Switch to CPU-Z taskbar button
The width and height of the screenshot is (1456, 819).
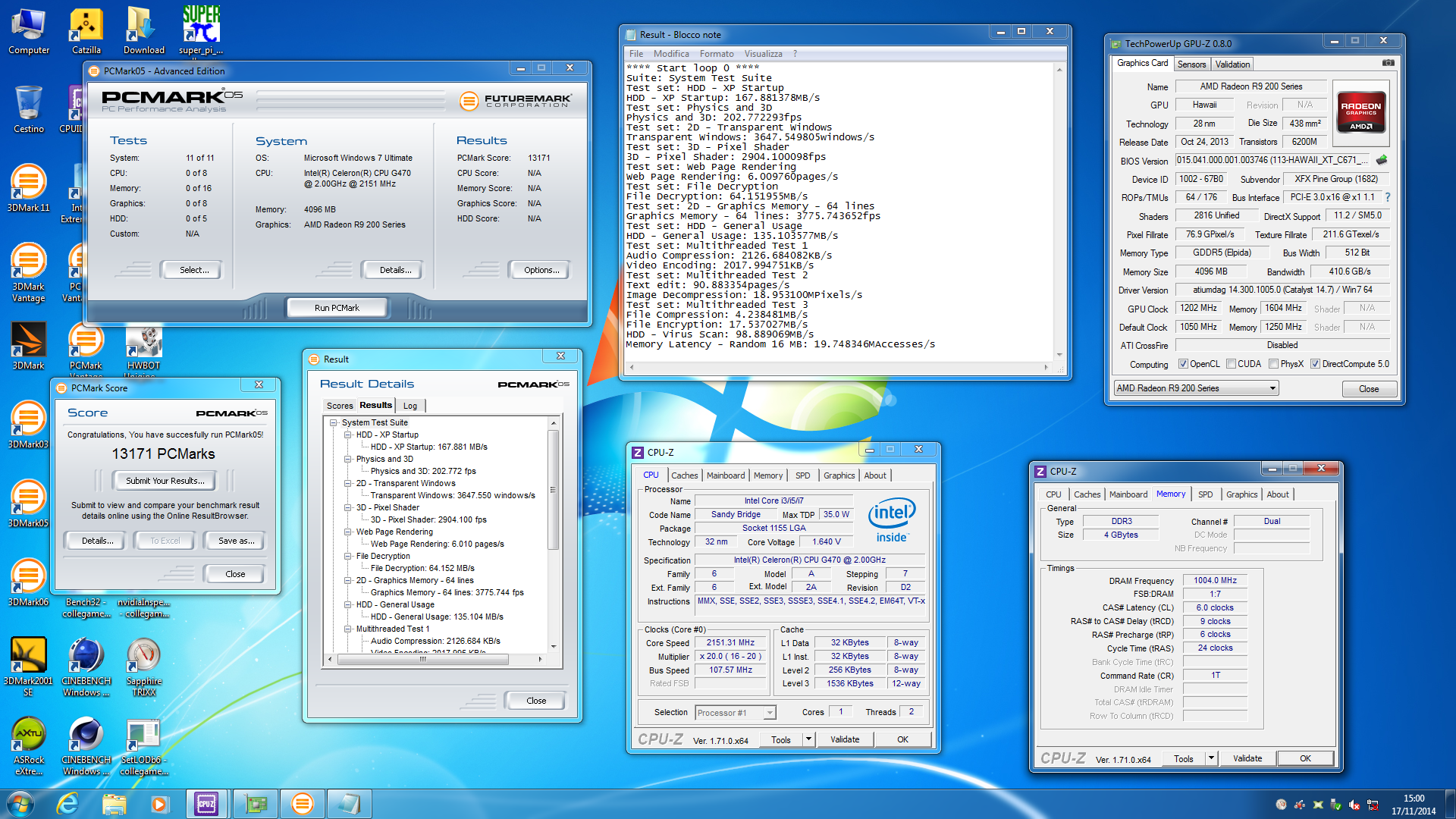pos(206,803)
